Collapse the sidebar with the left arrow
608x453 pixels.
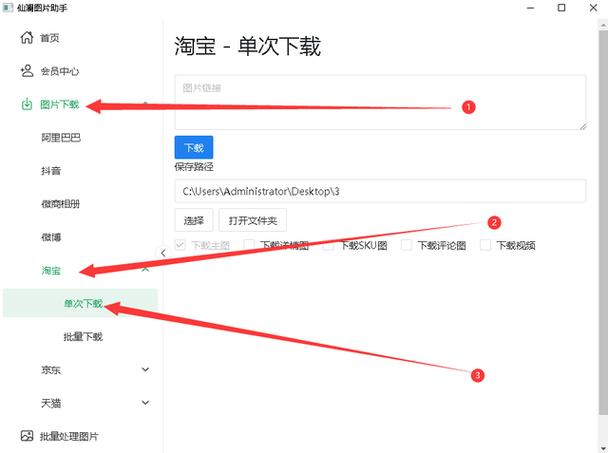(164, 253)
